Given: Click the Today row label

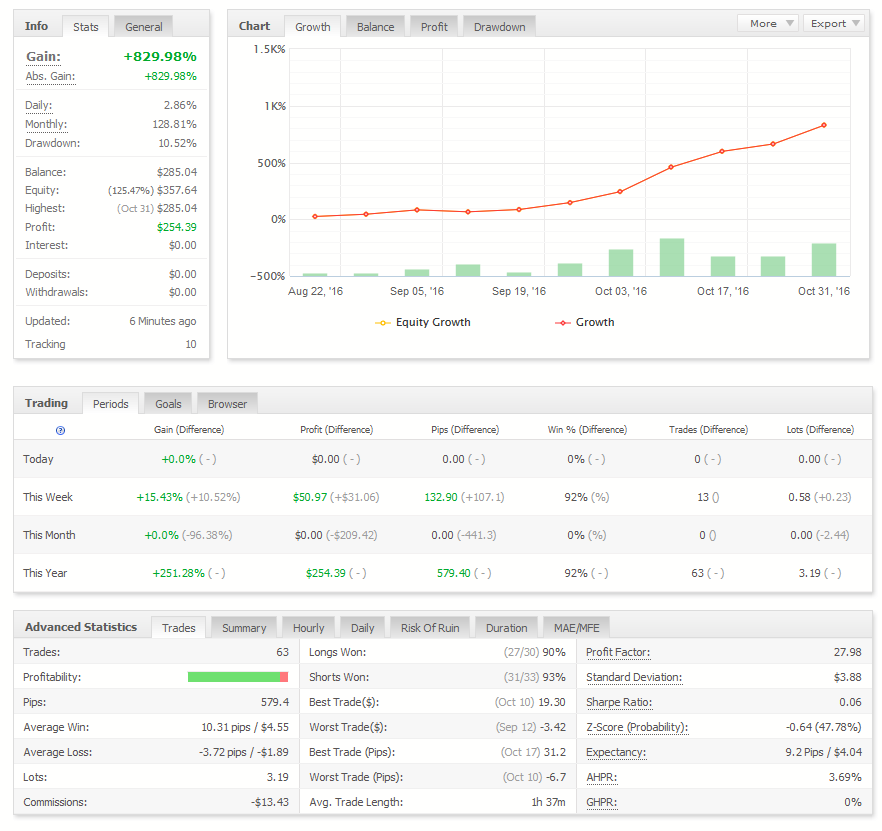Looking at the screenshot, I should (x=38, y=459).
